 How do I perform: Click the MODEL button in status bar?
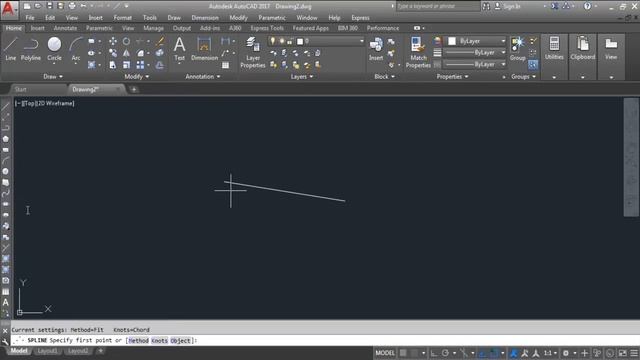[x=385, y=353]
